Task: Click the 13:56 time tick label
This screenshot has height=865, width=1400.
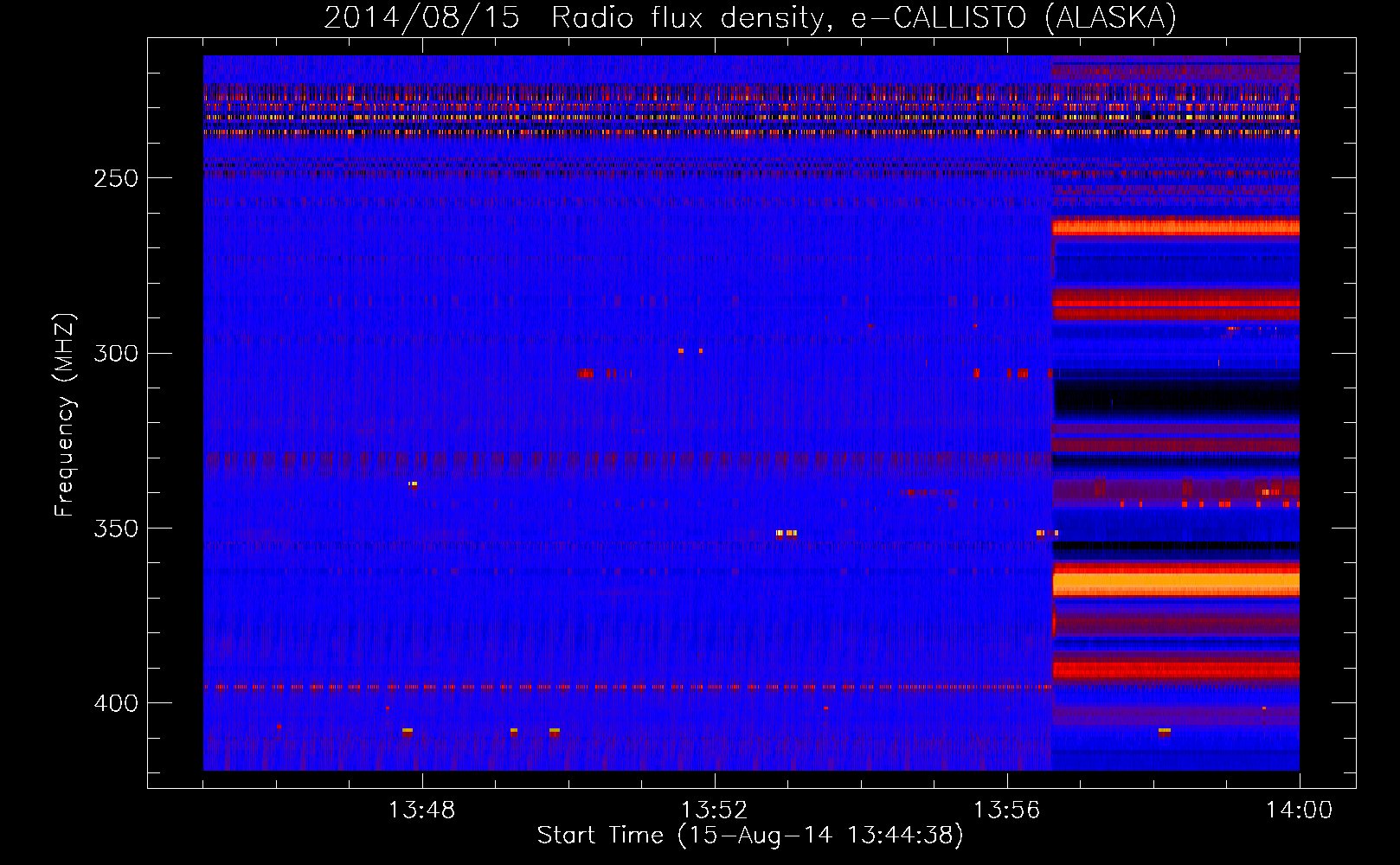Action: [1006, 811]
